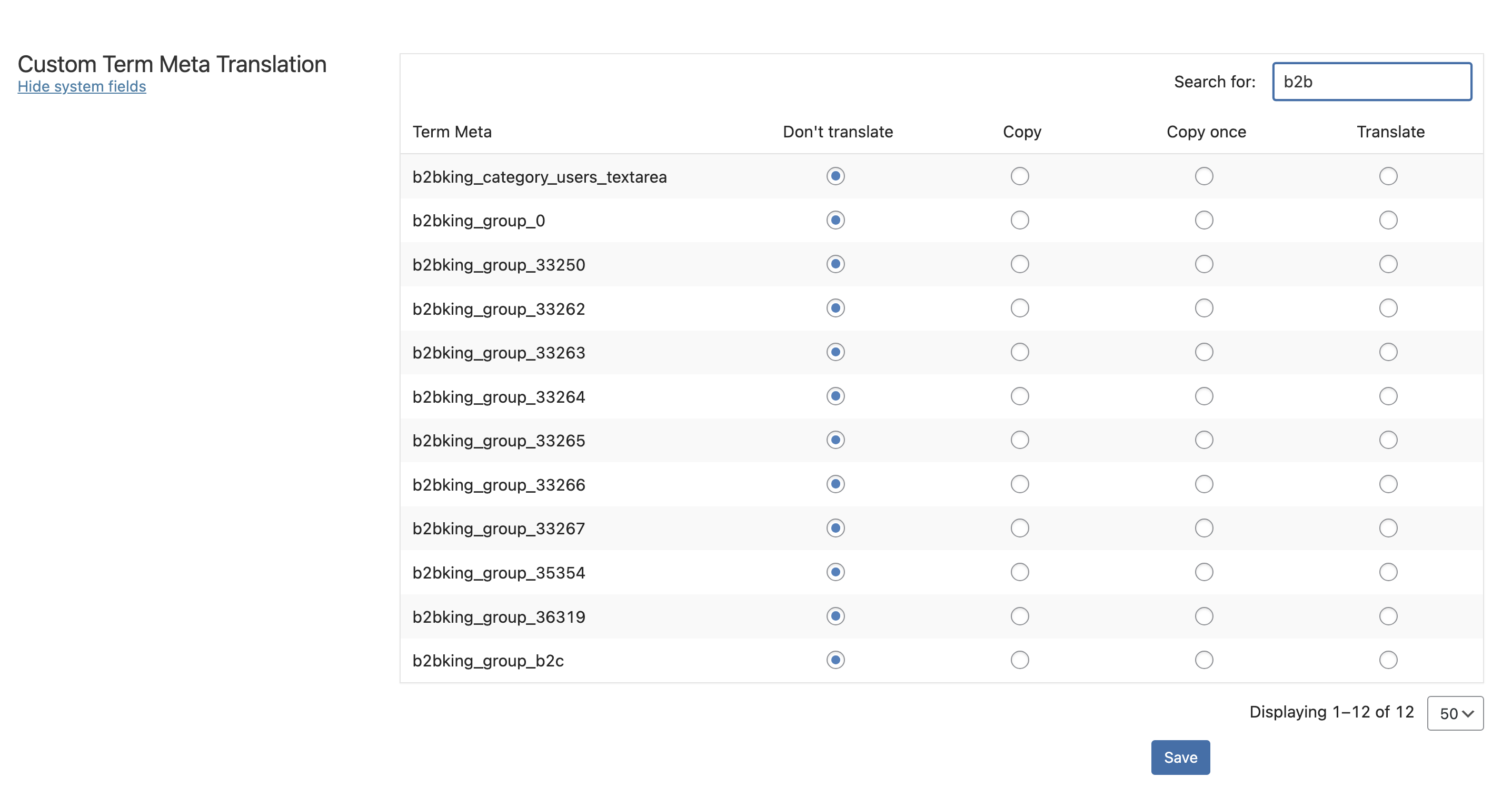Click the b2bking_category_users_textarea term name
The width and height of the screenshot is (1512, 797).
tap(540, 177)
